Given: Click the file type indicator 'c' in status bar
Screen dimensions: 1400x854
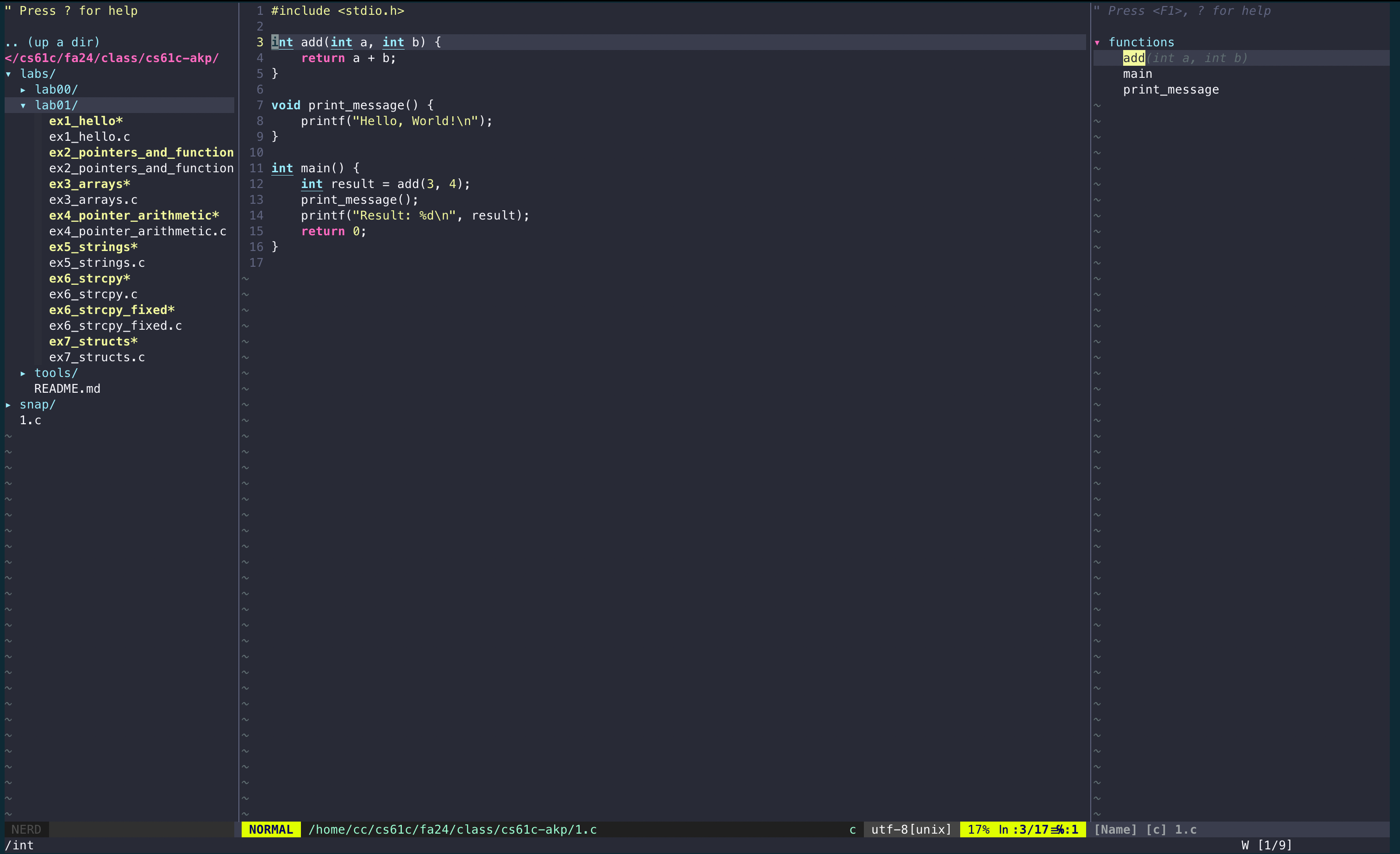Looking at the screenshot, I should coord(852,829).
